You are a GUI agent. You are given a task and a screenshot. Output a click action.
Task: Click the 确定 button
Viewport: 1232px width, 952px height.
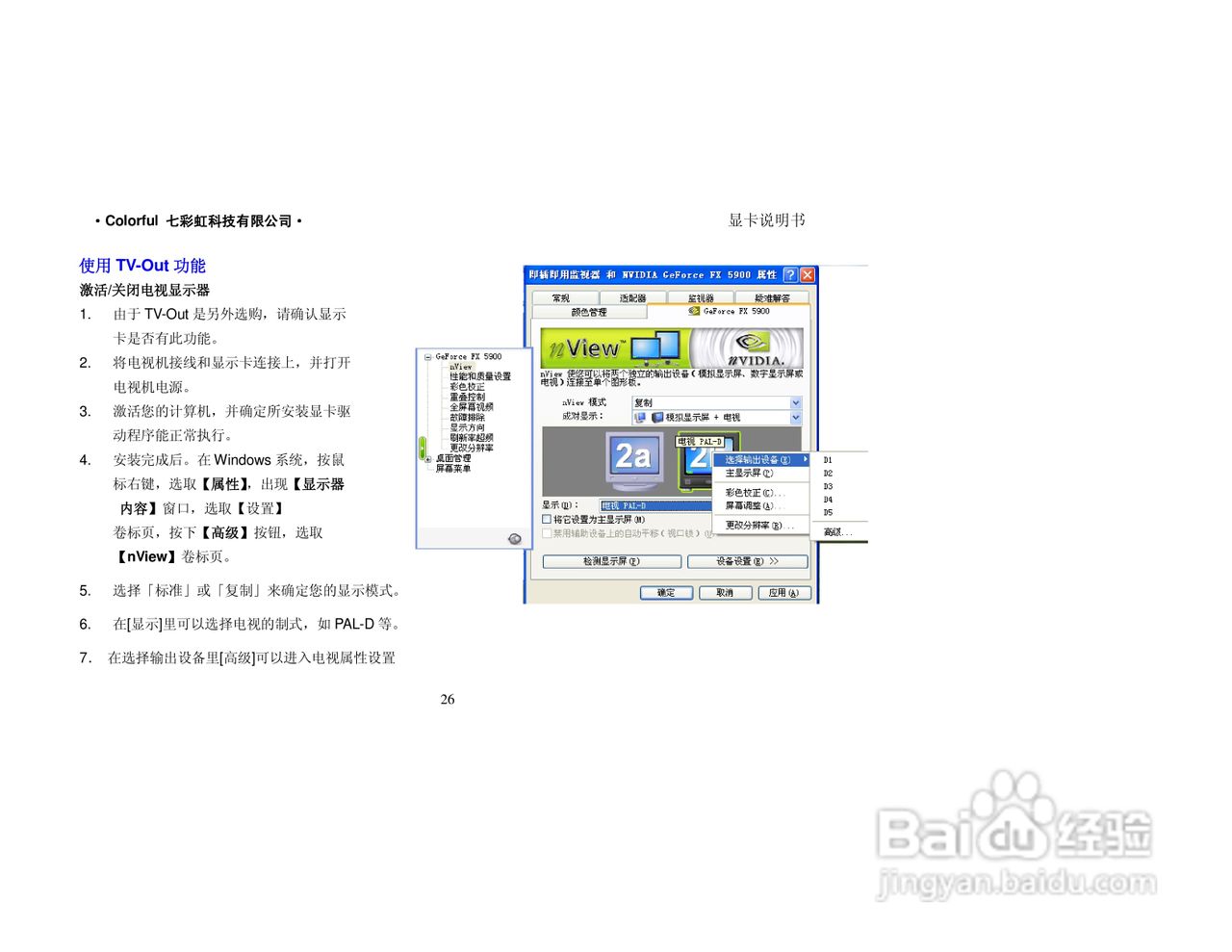[x=666, y=593]
